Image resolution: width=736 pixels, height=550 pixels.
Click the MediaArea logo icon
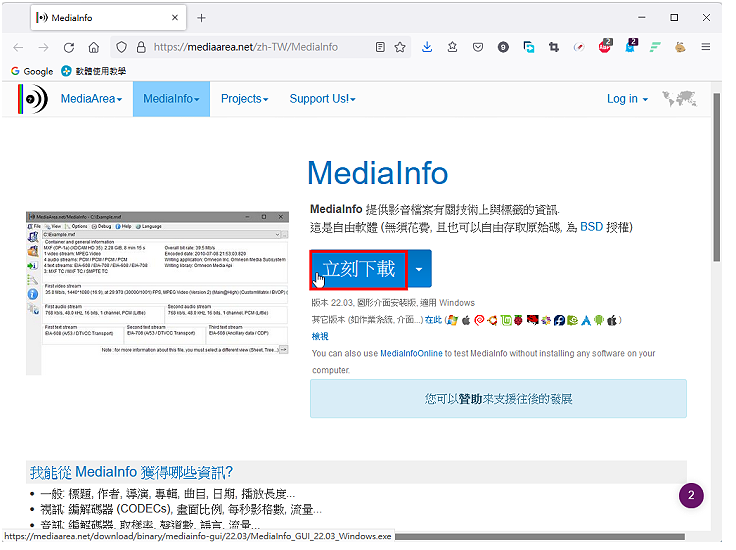(34, 100)
